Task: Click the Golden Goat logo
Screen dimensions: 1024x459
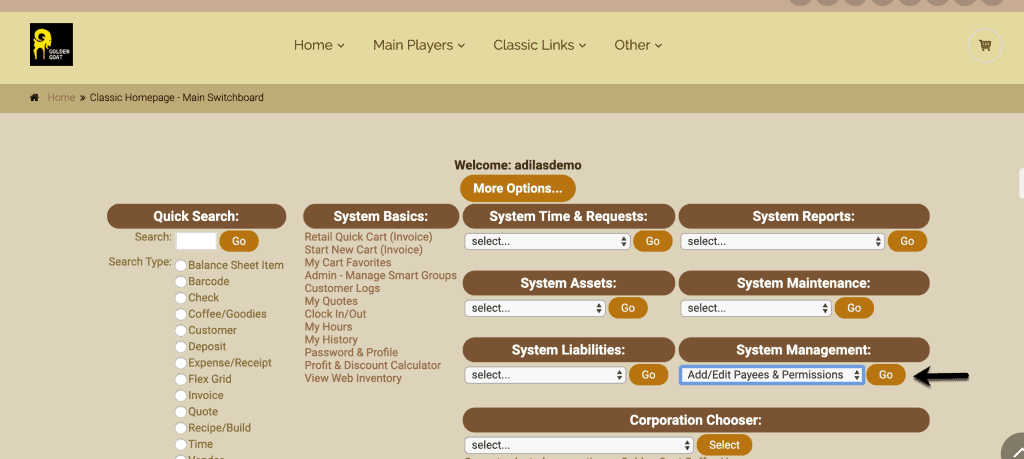Action: pyautogui.click(x=51, y=44)
